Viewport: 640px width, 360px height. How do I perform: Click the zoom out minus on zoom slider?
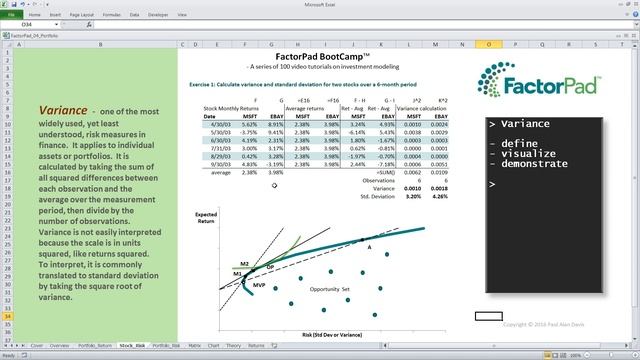pyautogui.click(x=587, y=356)
